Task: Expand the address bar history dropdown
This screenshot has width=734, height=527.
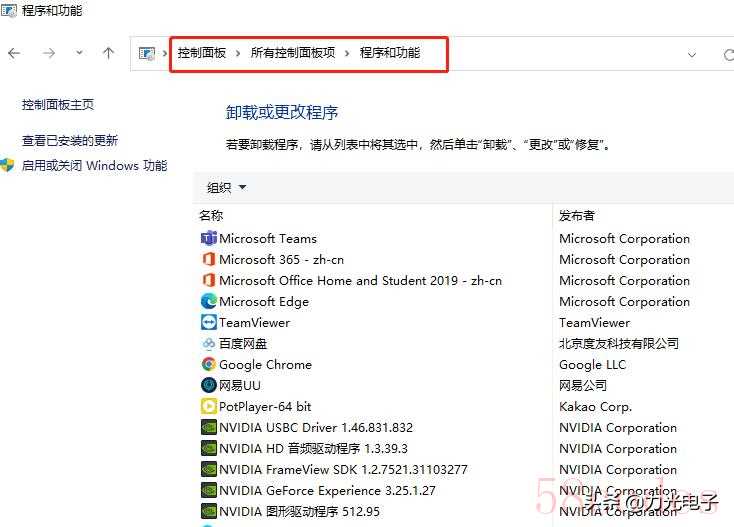Action: point(692,54)
